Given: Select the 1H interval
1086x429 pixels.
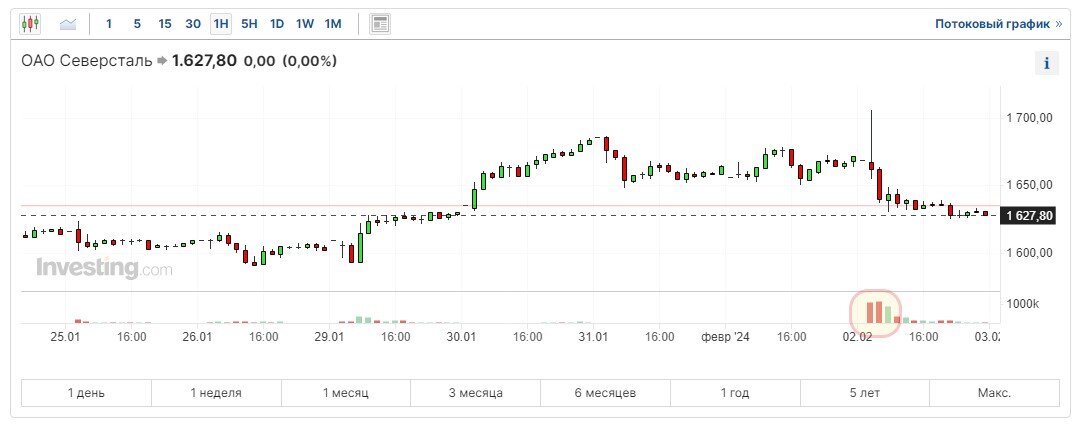Looking at the screenshot, I should pos(221,24).
